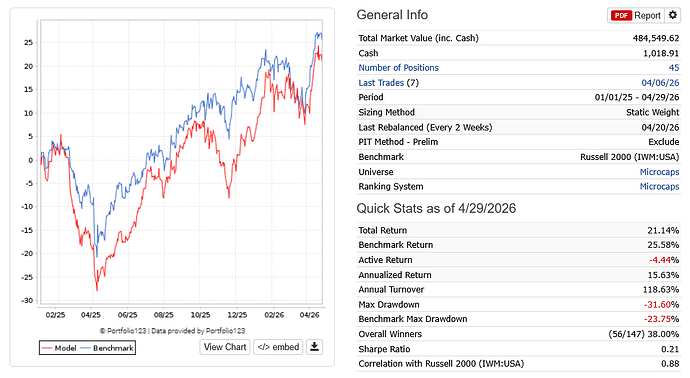Select the correlation value 0.88
Viewport: 690px width, 378px height.
pos(670,363)
